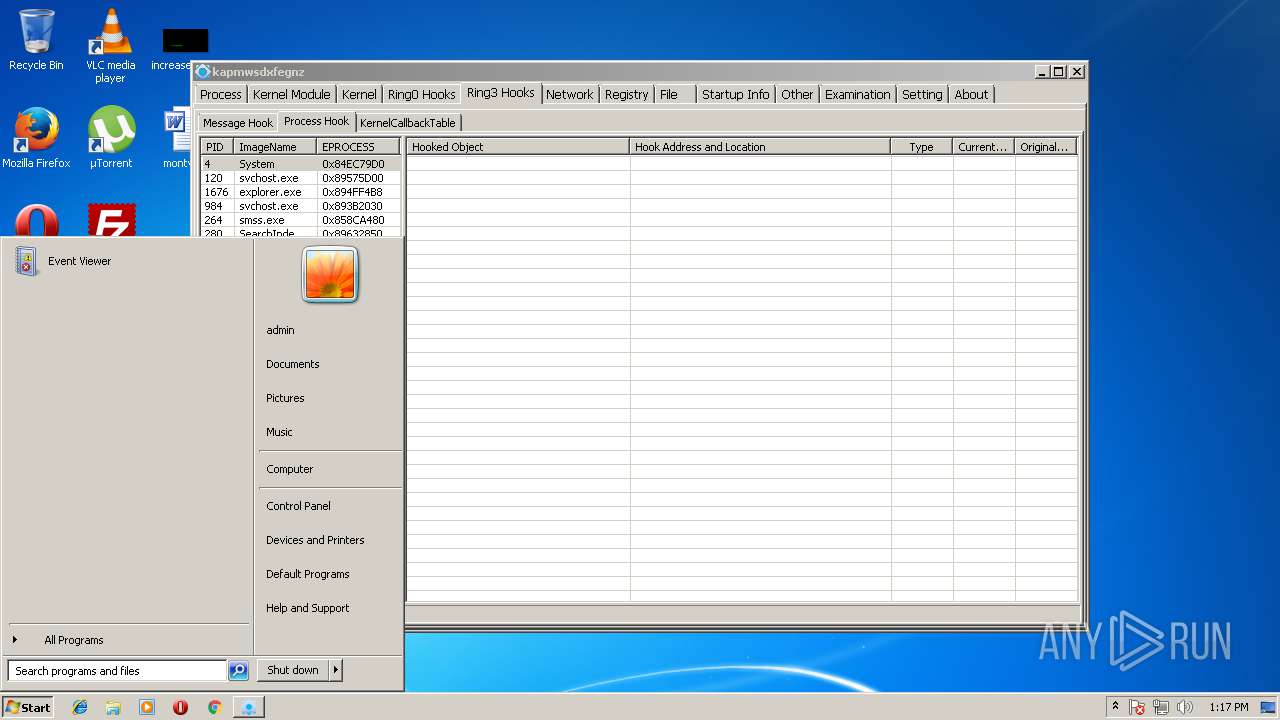
Task: Switch to the Setting tab
Action: click(x=922, y=94)
